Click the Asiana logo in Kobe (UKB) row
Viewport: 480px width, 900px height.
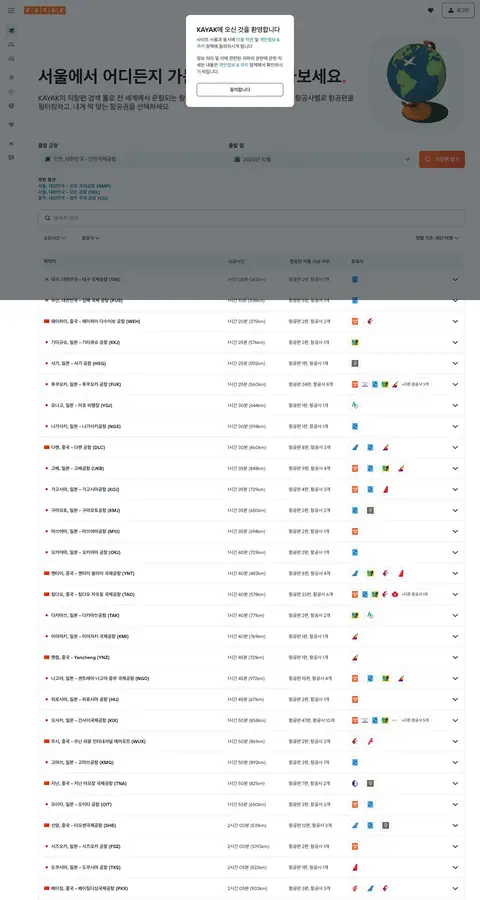click(401, 468)
